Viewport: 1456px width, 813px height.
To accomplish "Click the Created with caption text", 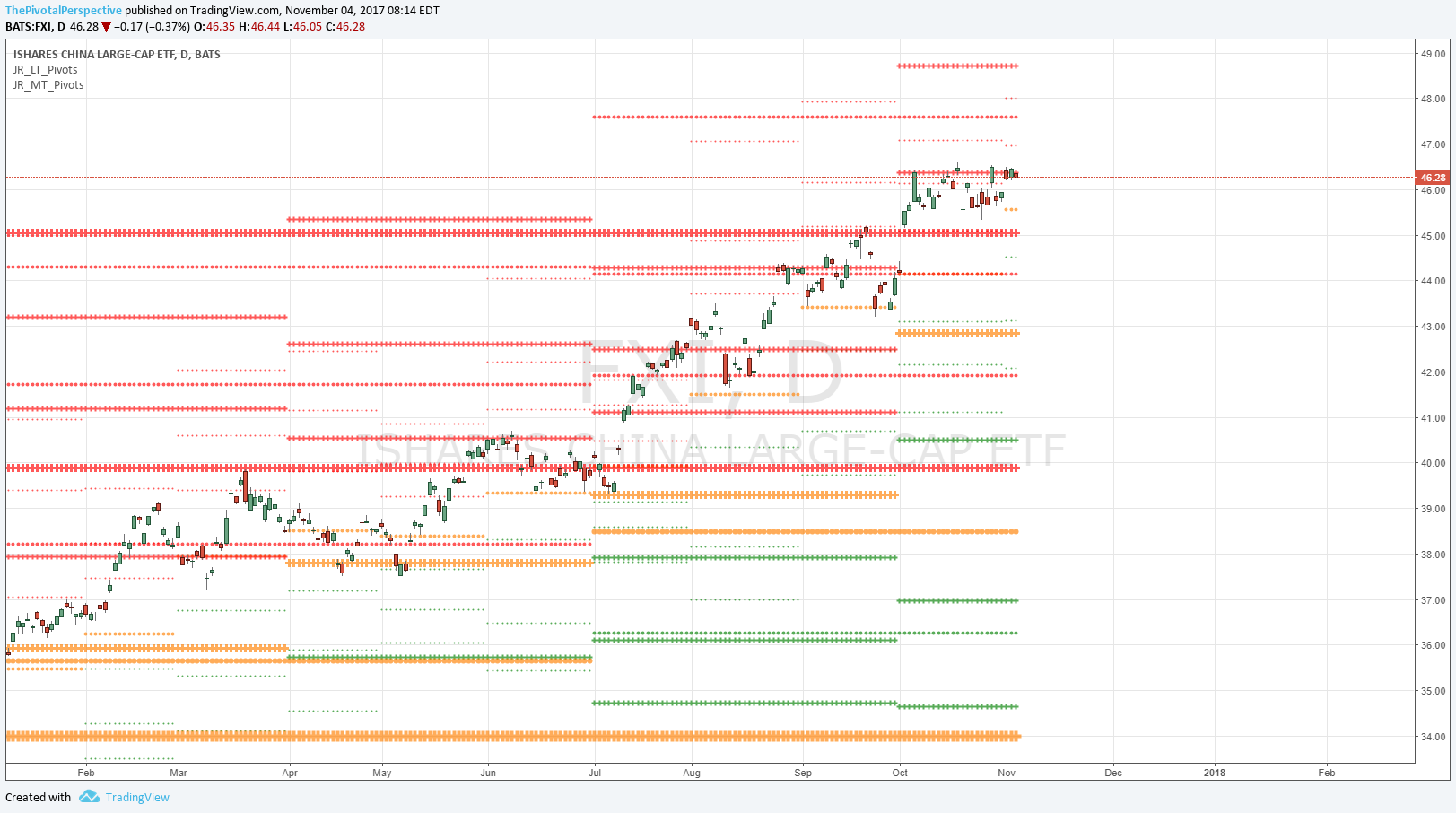I will click(x=38, y=797).
